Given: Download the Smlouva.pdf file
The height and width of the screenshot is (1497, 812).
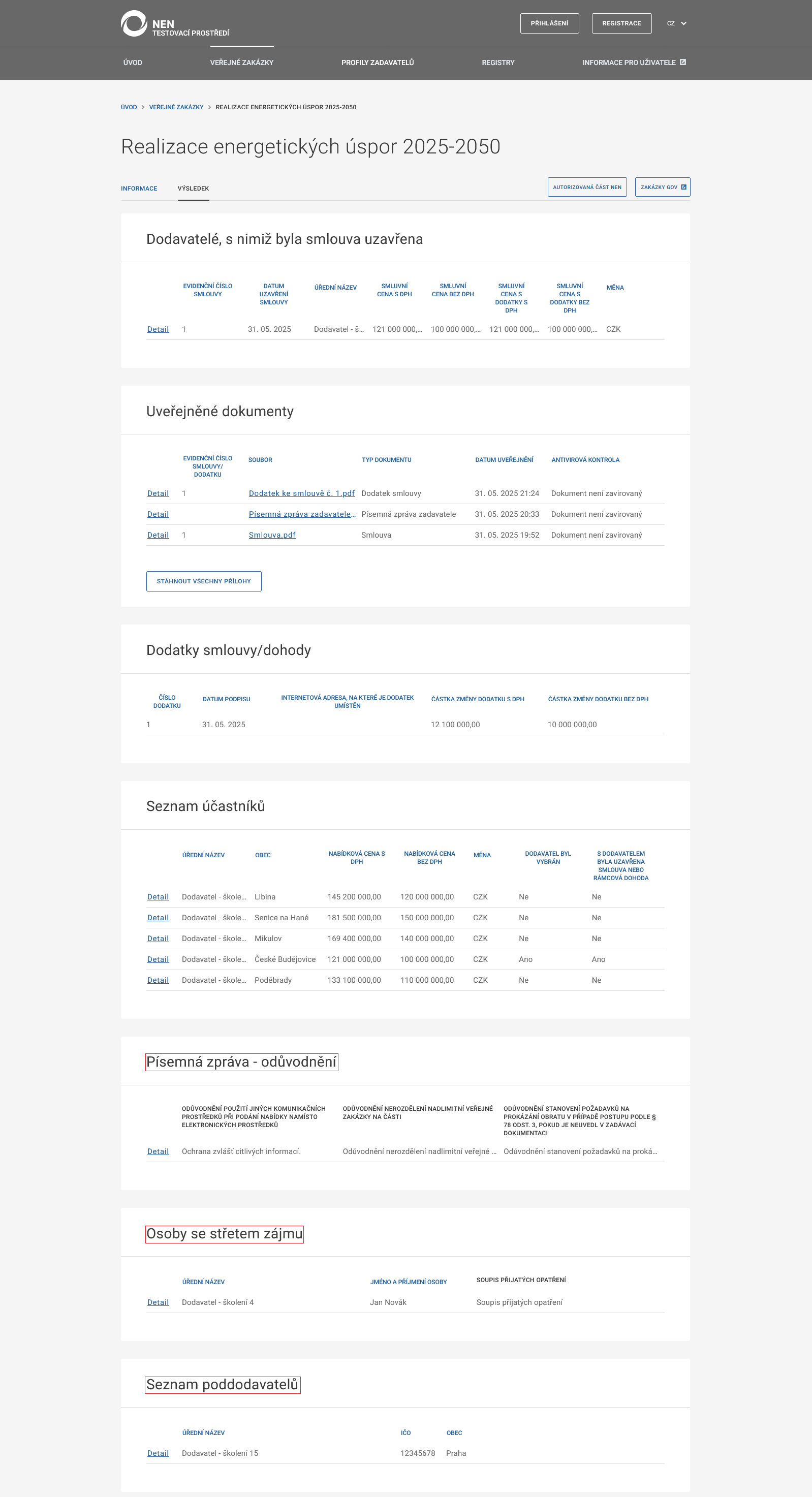Looking at the screenshot, I should (x=272, y=535).
